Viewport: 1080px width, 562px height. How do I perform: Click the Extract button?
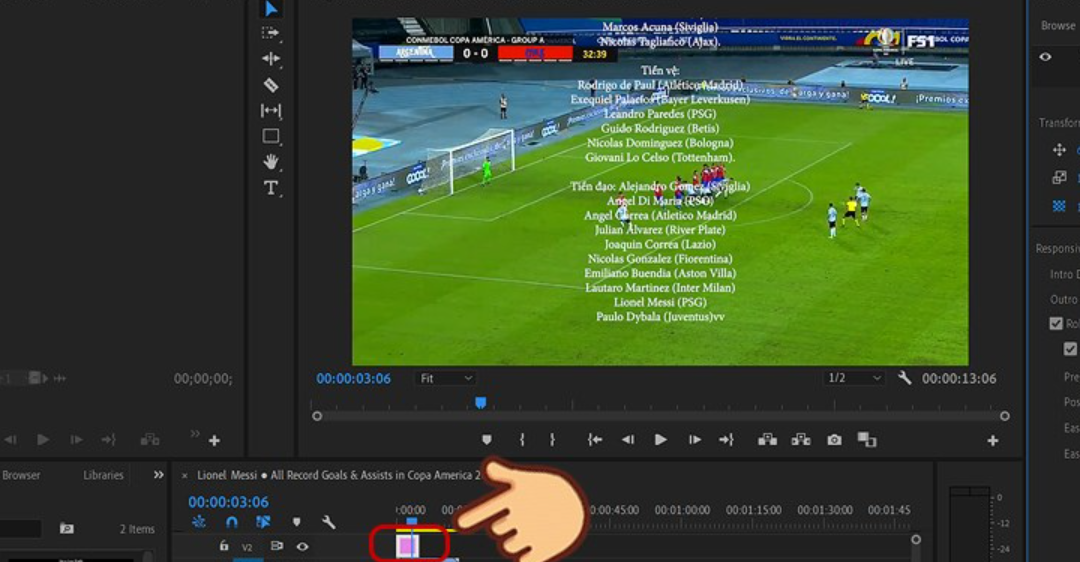800,439
